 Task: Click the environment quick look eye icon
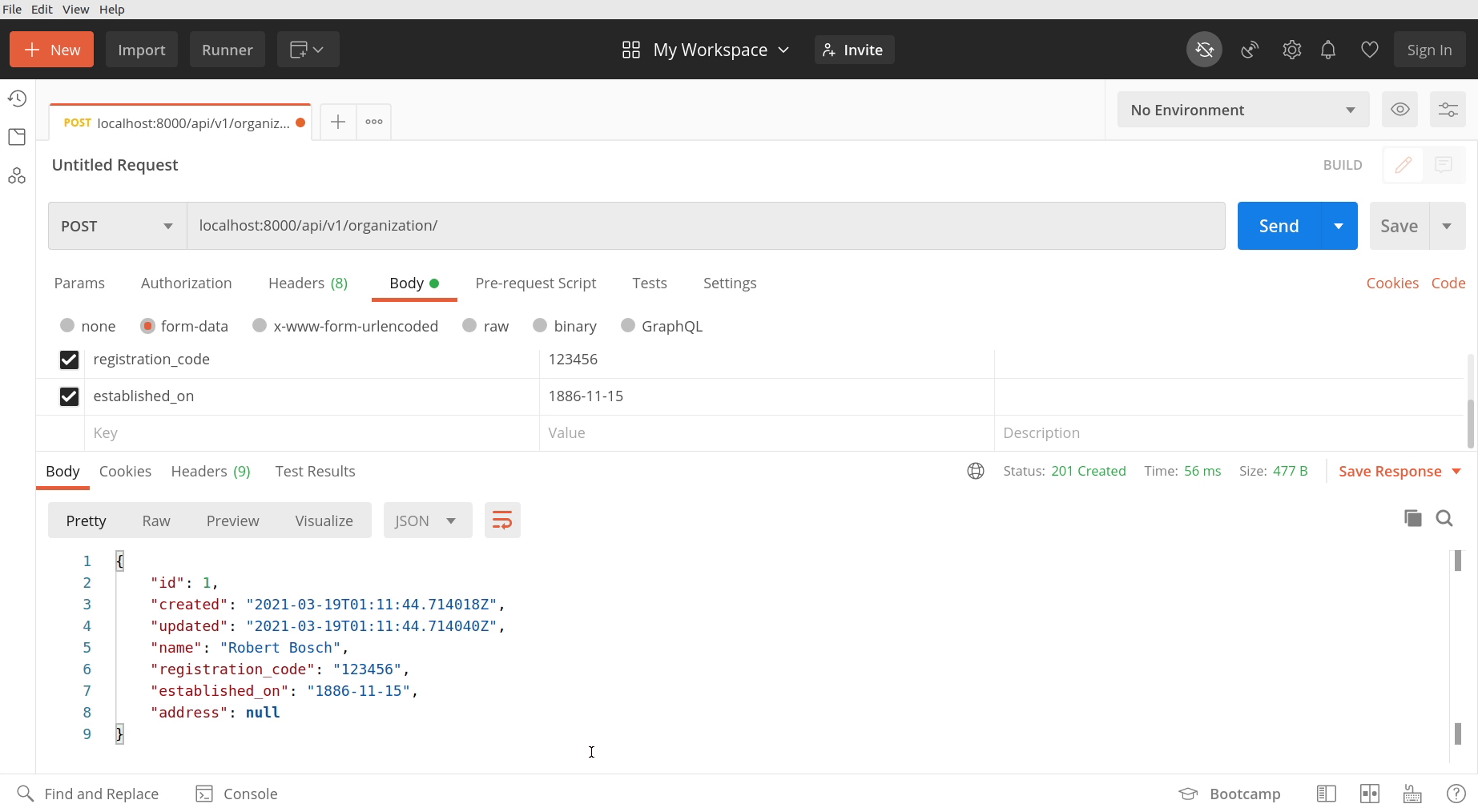pos(1399,110)
